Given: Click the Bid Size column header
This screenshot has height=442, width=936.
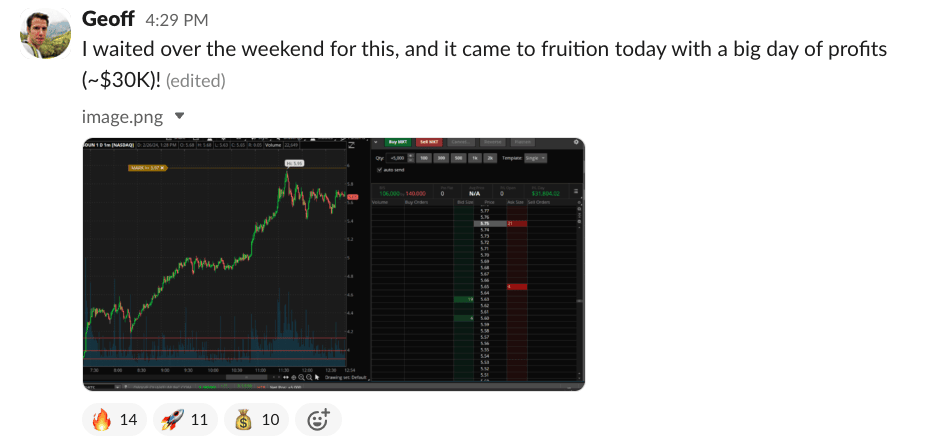Looking at the screenshot, I should pyautogui.click(x=464, y=203).
